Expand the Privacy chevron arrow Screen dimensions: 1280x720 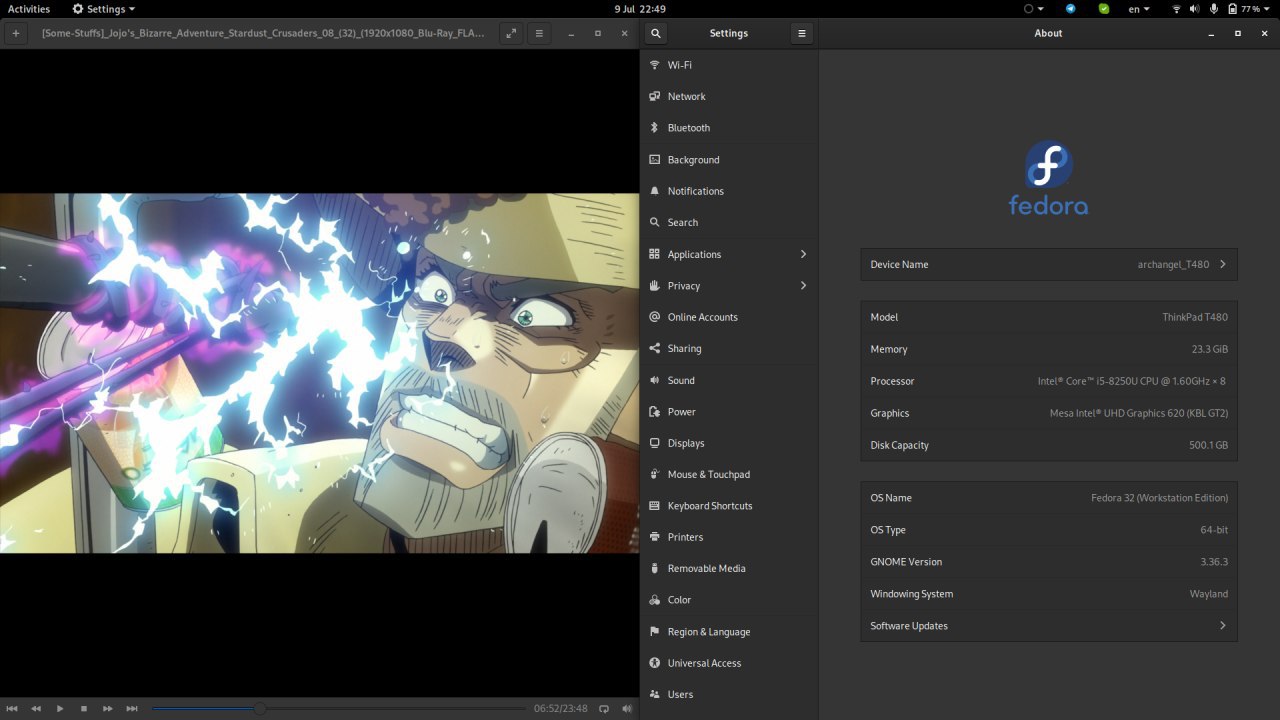tap(803, 285)
